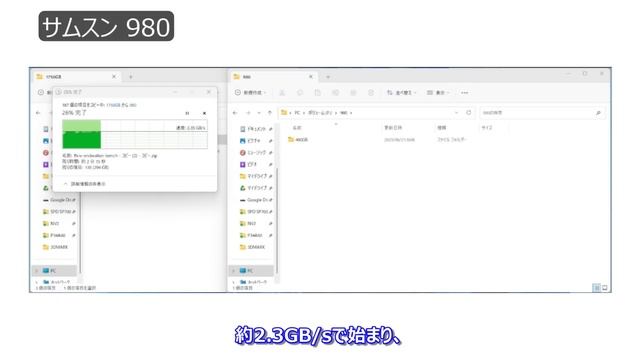Click the Copy icon in right window toolbar

[300, 93]
